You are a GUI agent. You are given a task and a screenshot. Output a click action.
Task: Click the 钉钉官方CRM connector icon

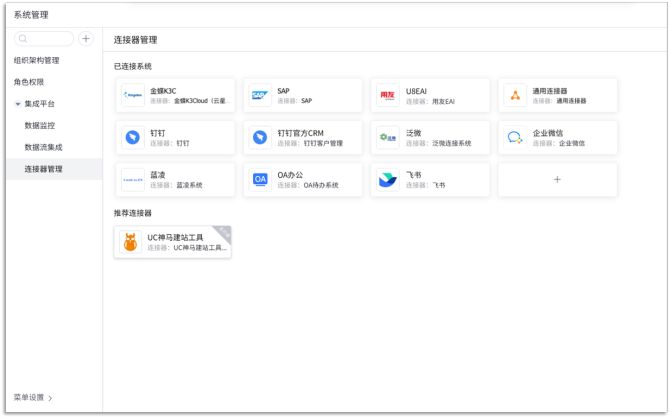260,138
